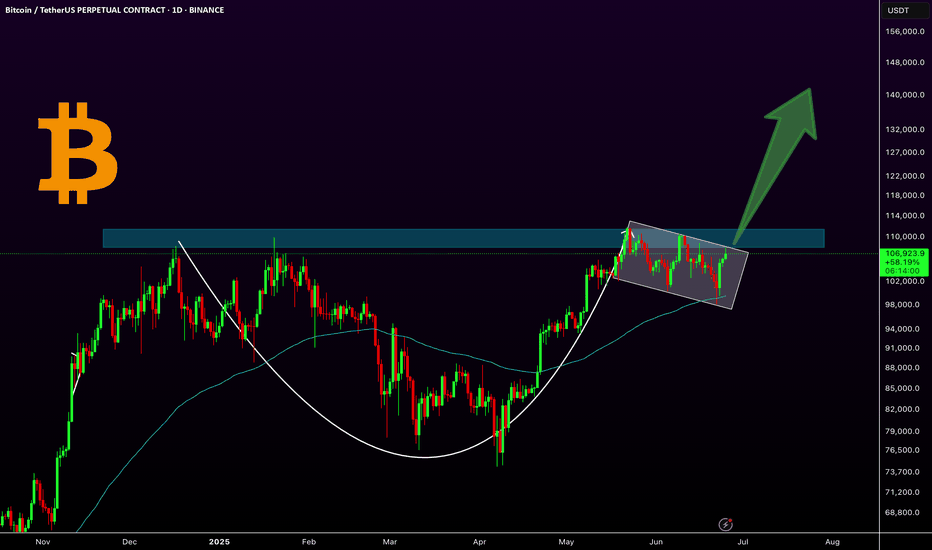Click the Feb label on time axis
Image resolution: width=932 pixels, height=550 pixels.
click(x=308, y=542)
